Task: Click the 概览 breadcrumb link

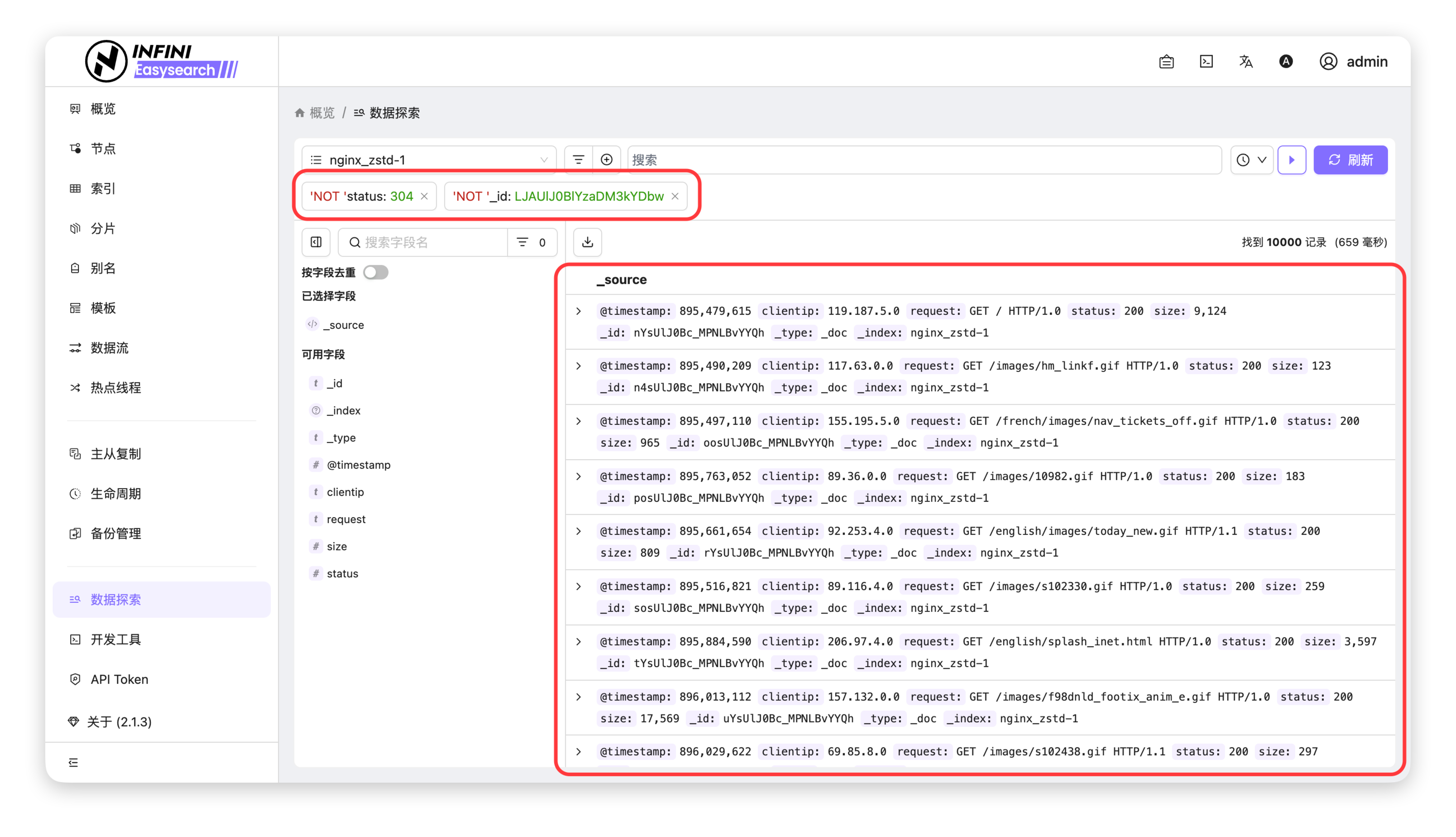Action: (321, 113)
